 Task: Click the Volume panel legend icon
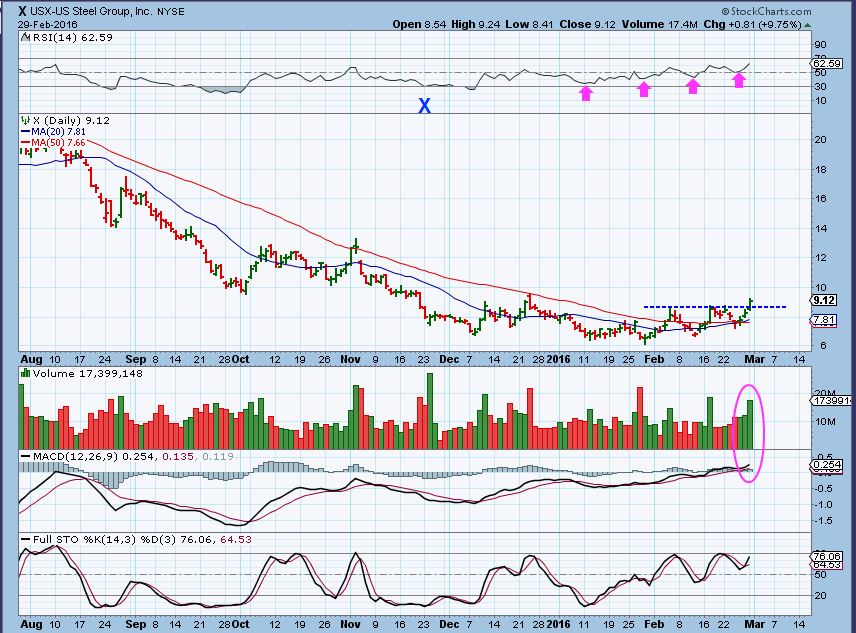coord(25,373)
